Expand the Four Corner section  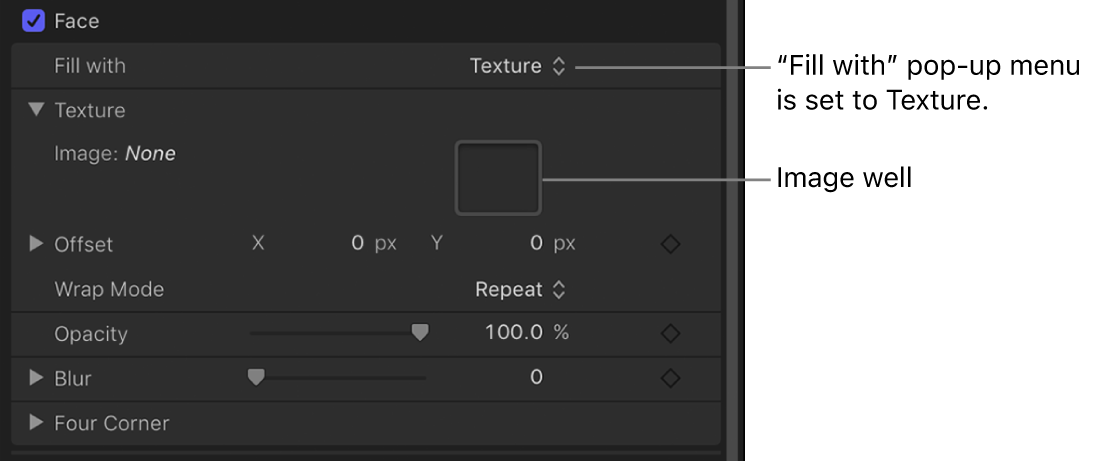[x=37, y=422]
